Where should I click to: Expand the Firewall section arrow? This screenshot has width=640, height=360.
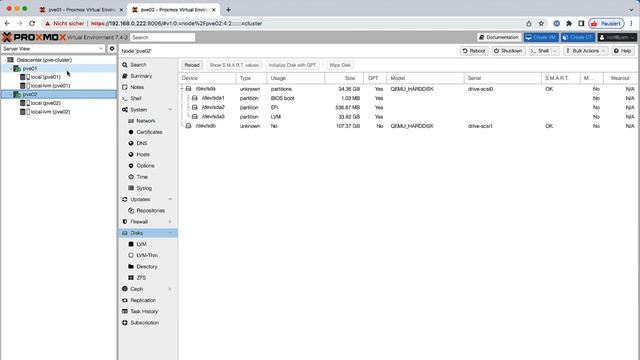coord(170,222)
